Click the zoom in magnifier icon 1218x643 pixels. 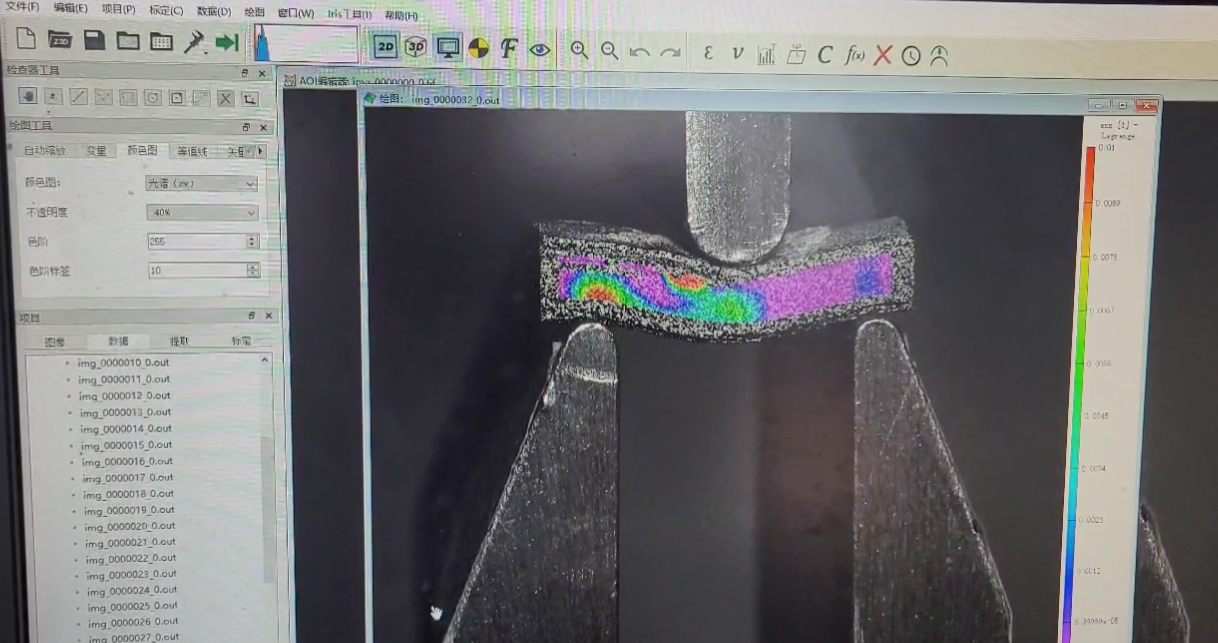pos(579,50)
